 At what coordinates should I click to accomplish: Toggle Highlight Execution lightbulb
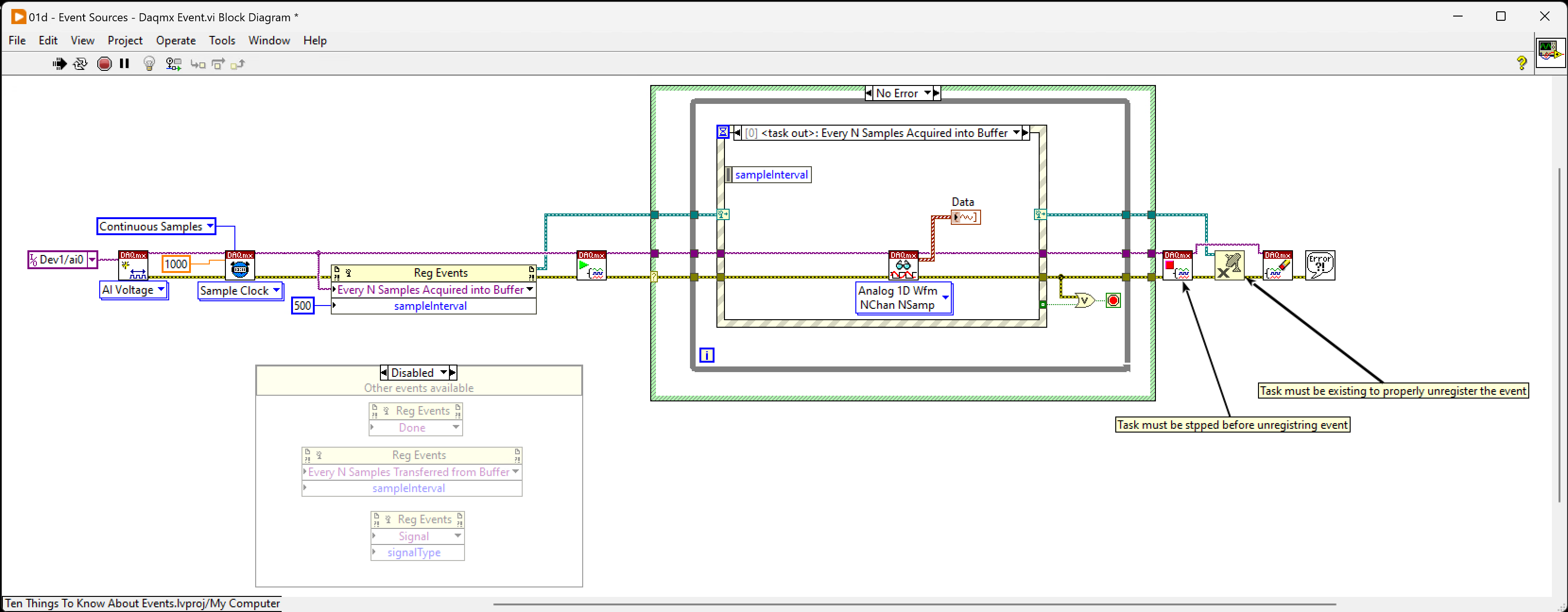(x=149, y=64)
